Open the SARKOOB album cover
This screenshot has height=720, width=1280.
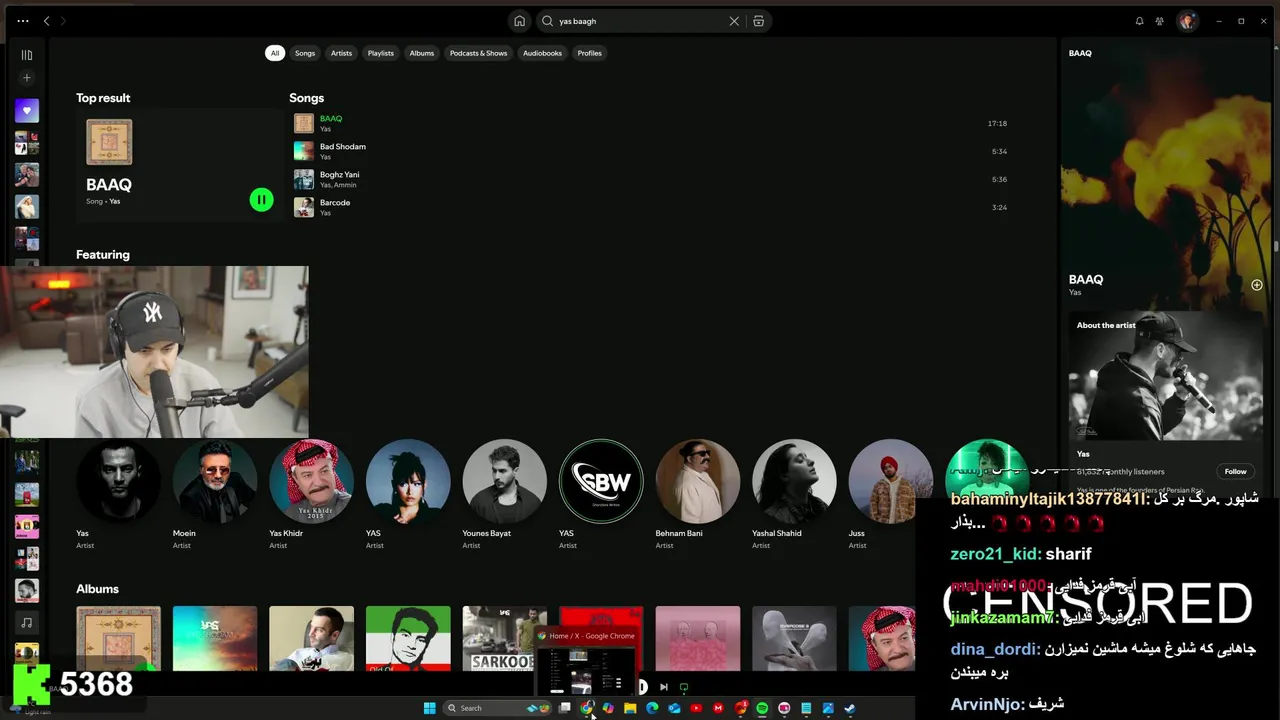coord(505,638)
